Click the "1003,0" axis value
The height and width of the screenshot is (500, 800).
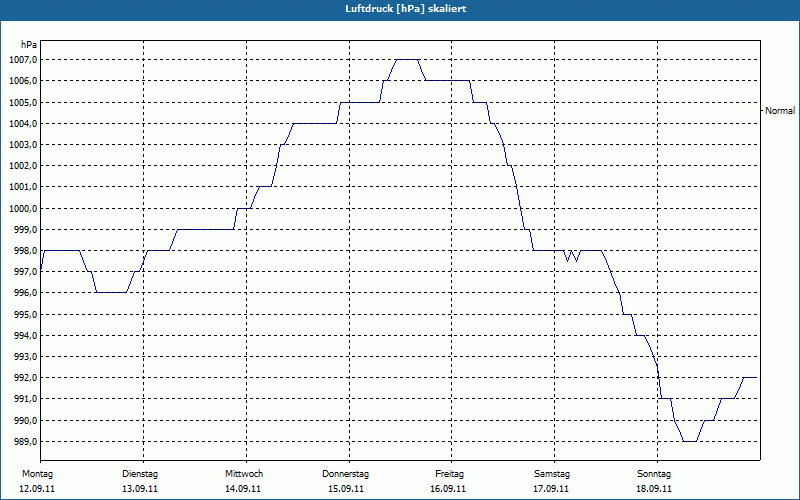(x=23, y=145)
